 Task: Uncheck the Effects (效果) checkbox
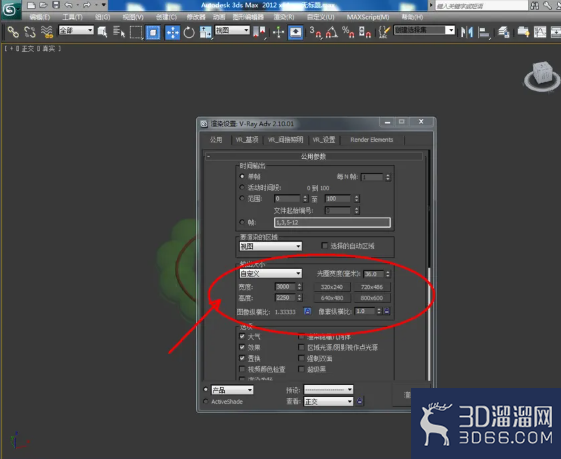[x=242, y=347]
